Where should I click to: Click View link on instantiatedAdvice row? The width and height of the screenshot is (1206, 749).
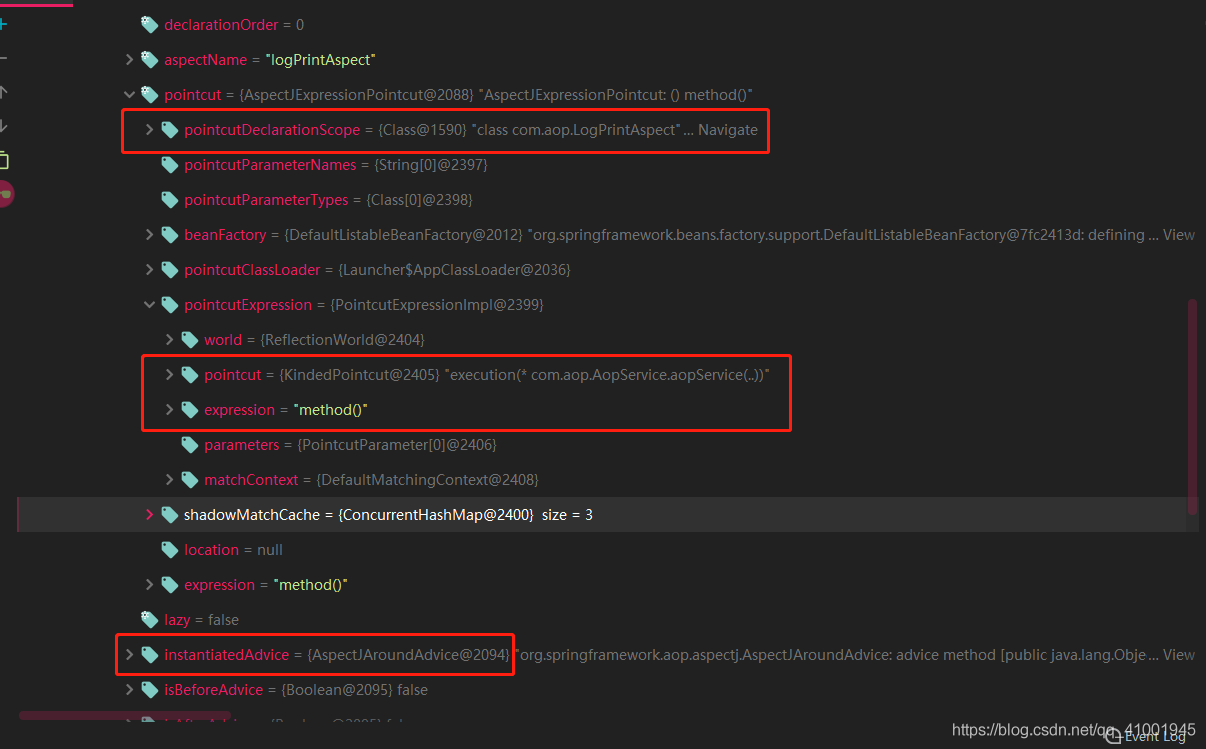1179,655
